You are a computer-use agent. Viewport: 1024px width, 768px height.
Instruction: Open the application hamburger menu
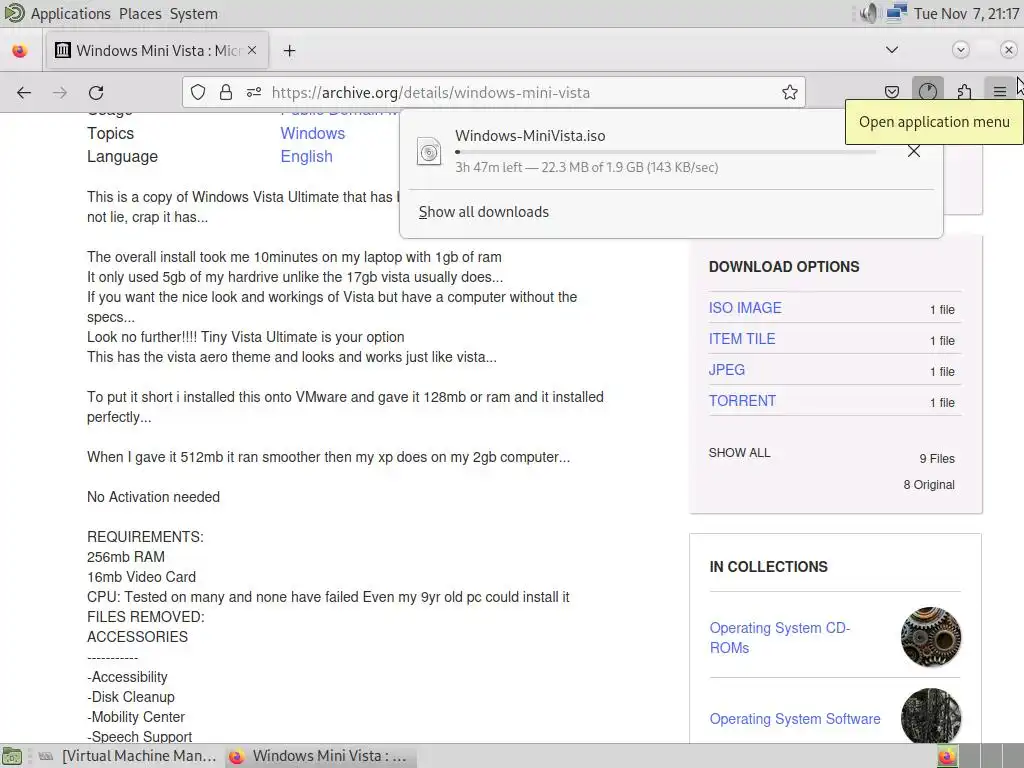(999, 92)
